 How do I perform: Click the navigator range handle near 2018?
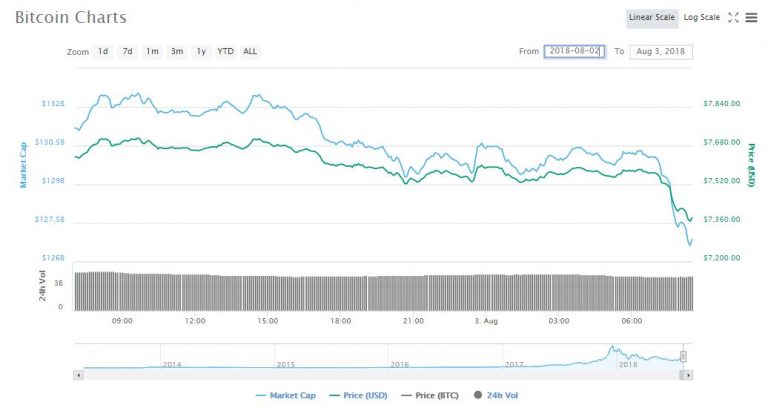(683, 356)
